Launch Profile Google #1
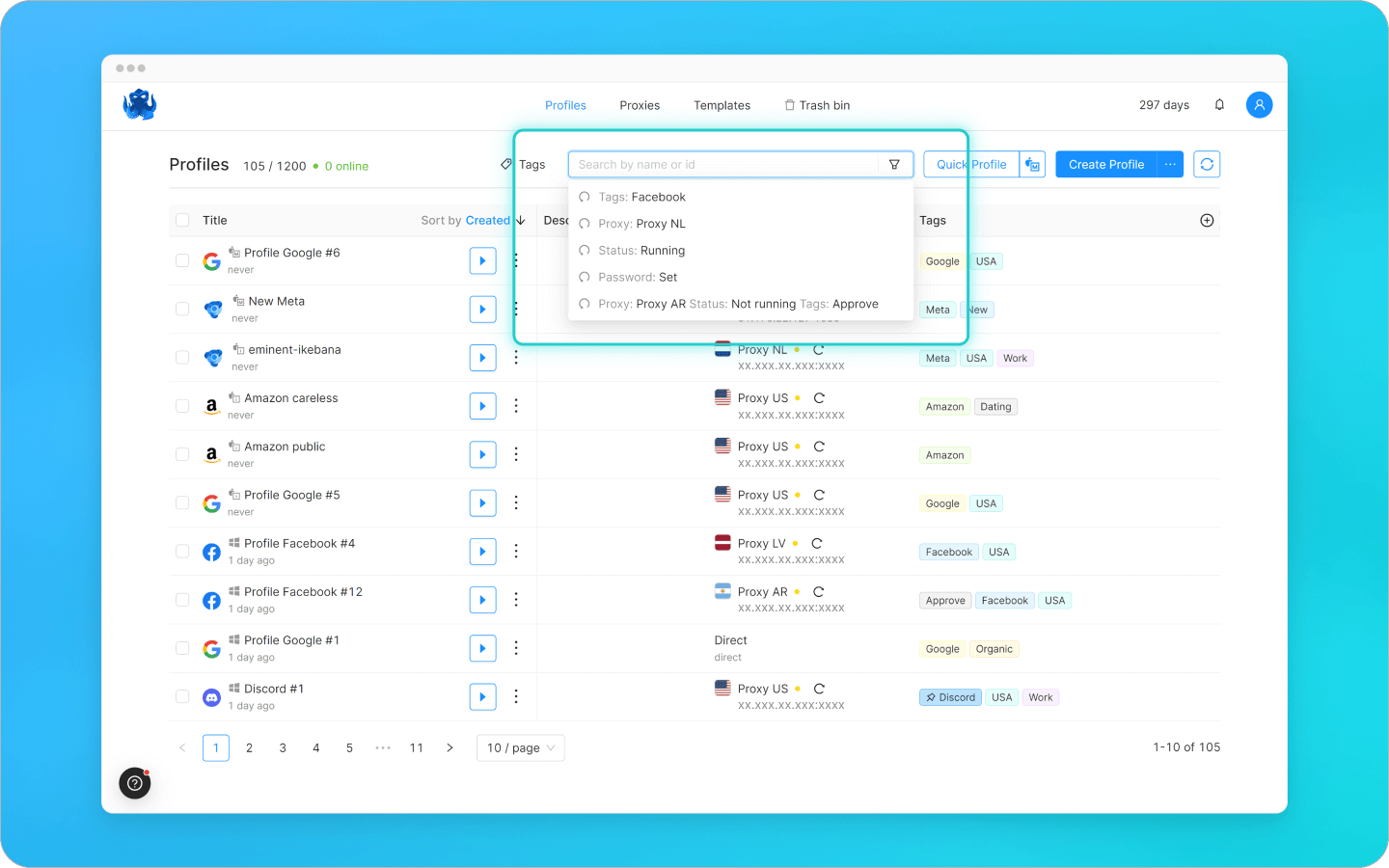The width and height of the screenshot is (1389, 868). pos(482,648)
